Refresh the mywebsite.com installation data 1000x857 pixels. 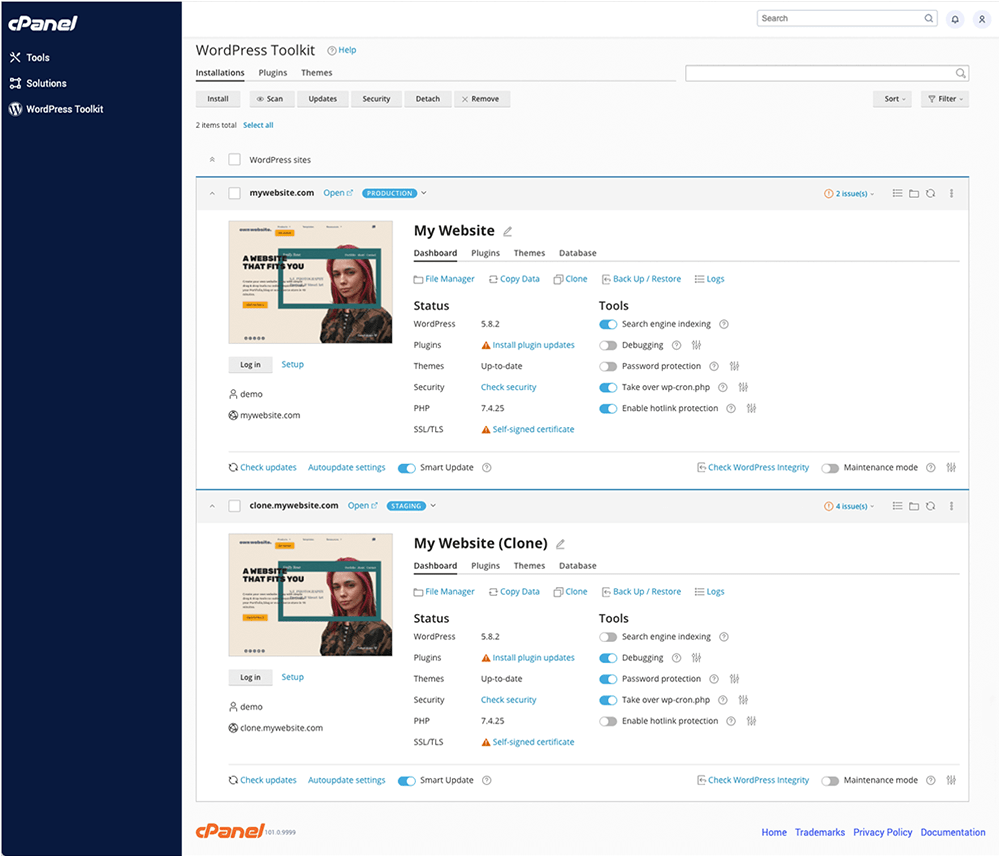(x=932, y=193)
